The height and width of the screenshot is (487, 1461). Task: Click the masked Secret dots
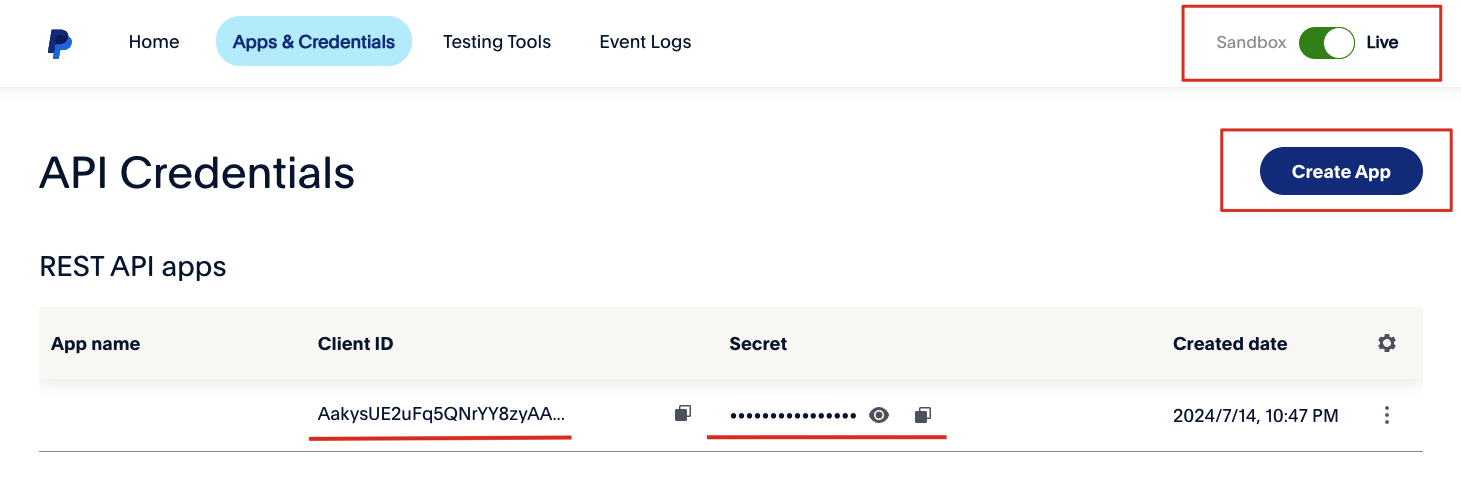click(x=793, y=416)
